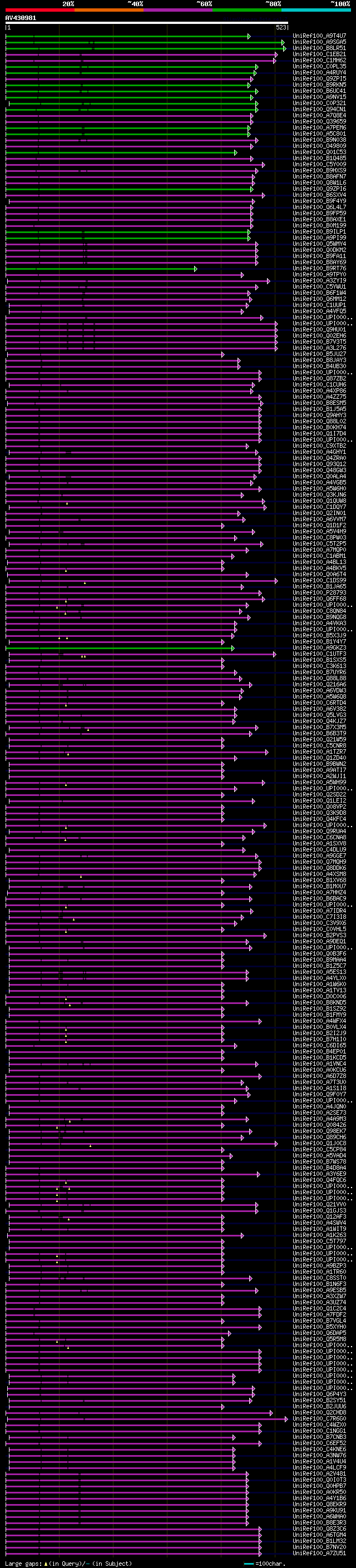Select the query name AV430981

21,18
